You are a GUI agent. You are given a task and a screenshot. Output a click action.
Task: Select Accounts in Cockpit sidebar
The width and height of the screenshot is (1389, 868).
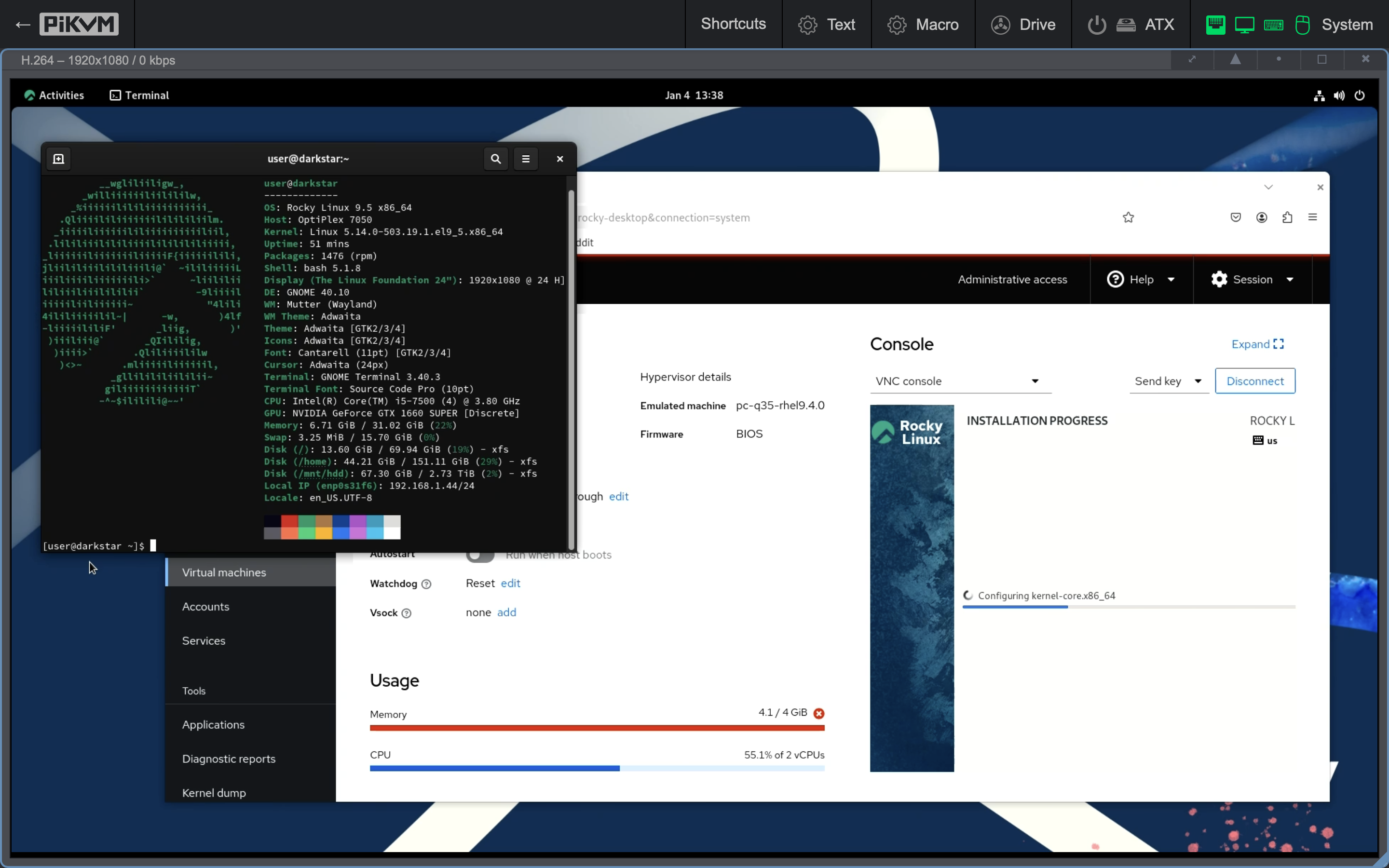point(251,607)
